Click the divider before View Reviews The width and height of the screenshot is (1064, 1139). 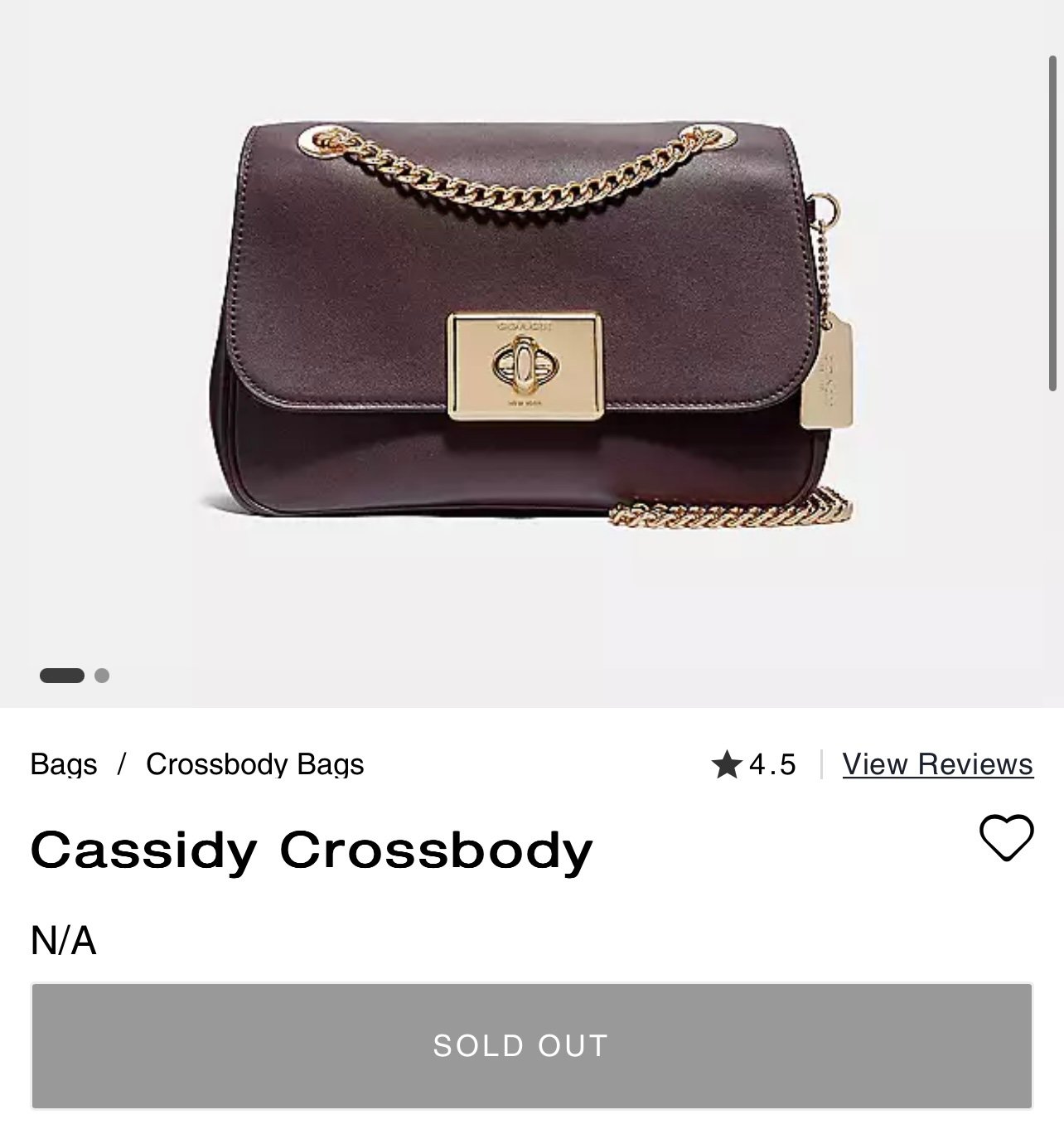[821, 764]
